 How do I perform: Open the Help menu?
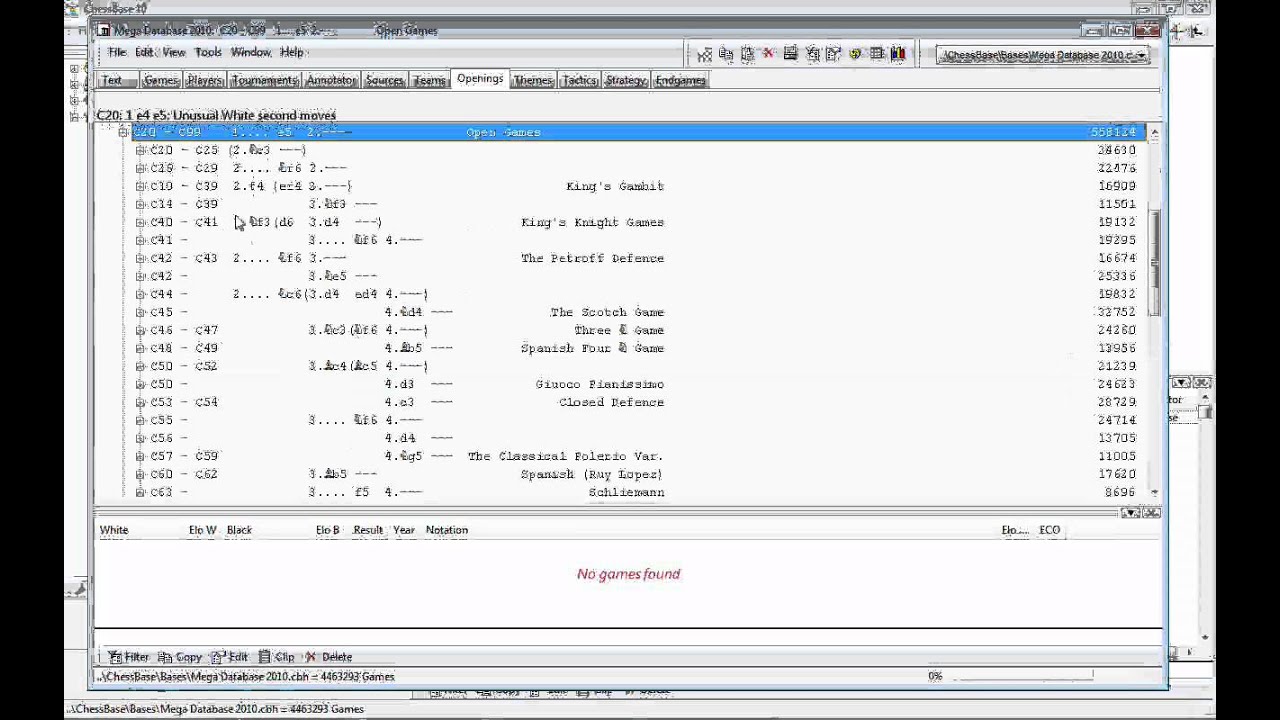pos(292,52)
